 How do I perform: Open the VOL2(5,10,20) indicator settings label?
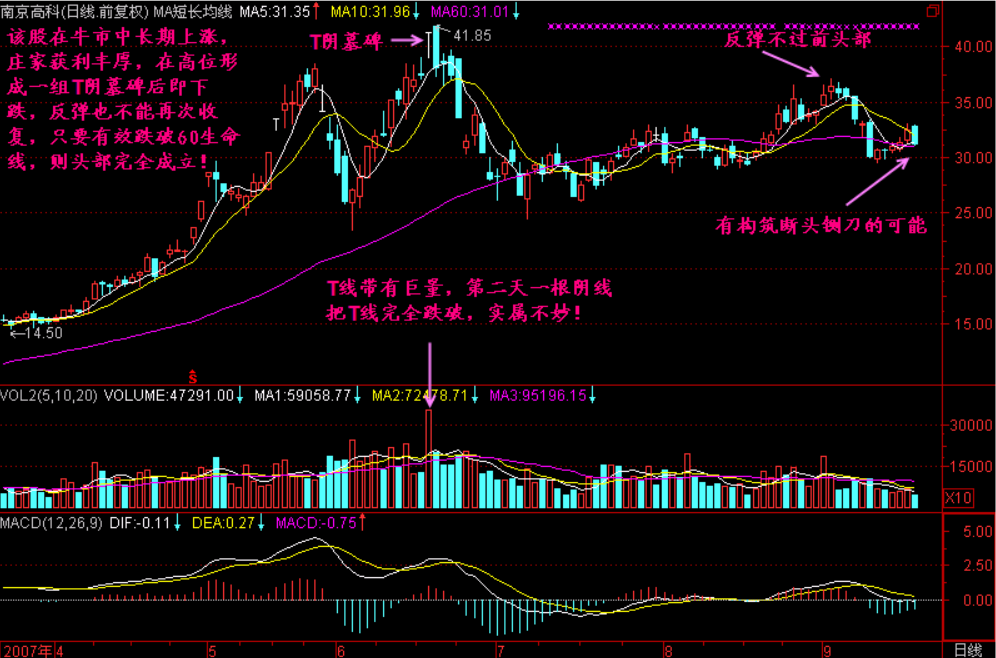(50, 396)
